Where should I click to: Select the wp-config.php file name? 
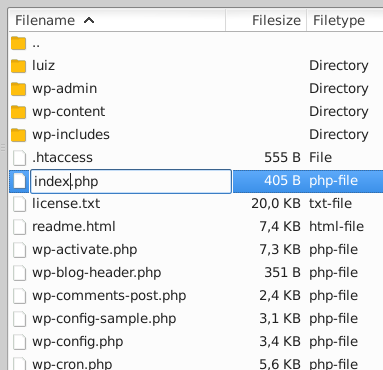[x=78, y=342]
